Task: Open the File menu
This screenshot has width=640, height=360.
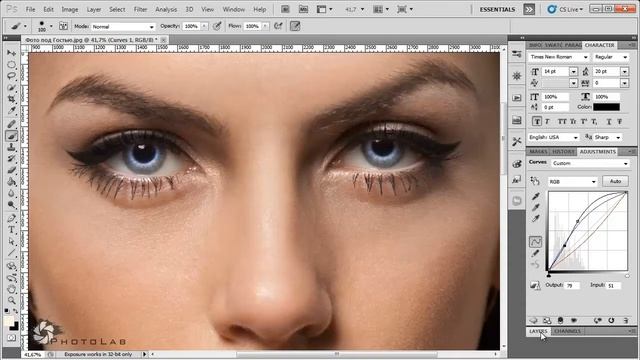Action: pos(30,9)
